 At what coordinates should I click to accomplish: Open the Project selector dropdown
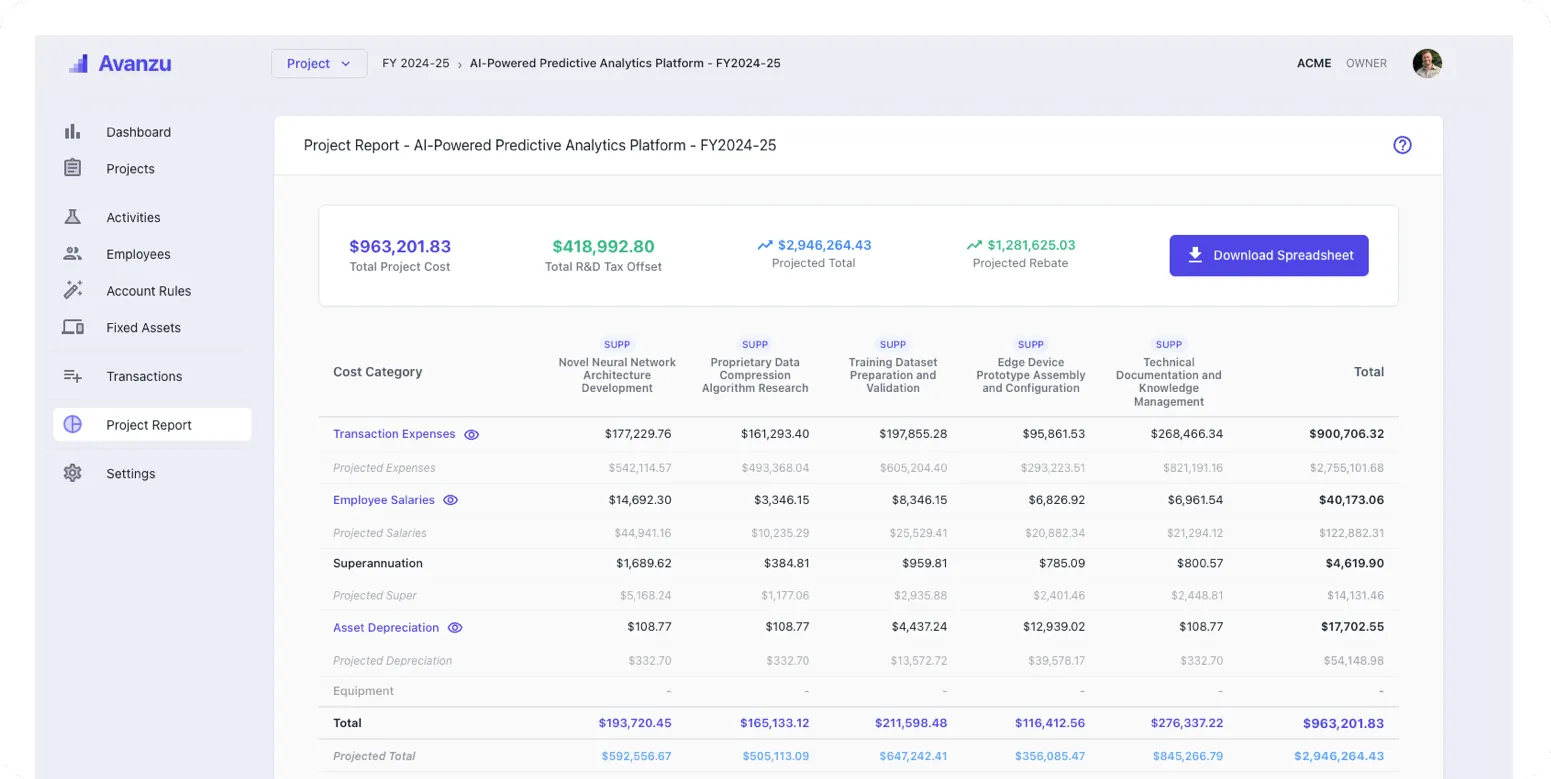pyautogui.click(x=318, y=63)
